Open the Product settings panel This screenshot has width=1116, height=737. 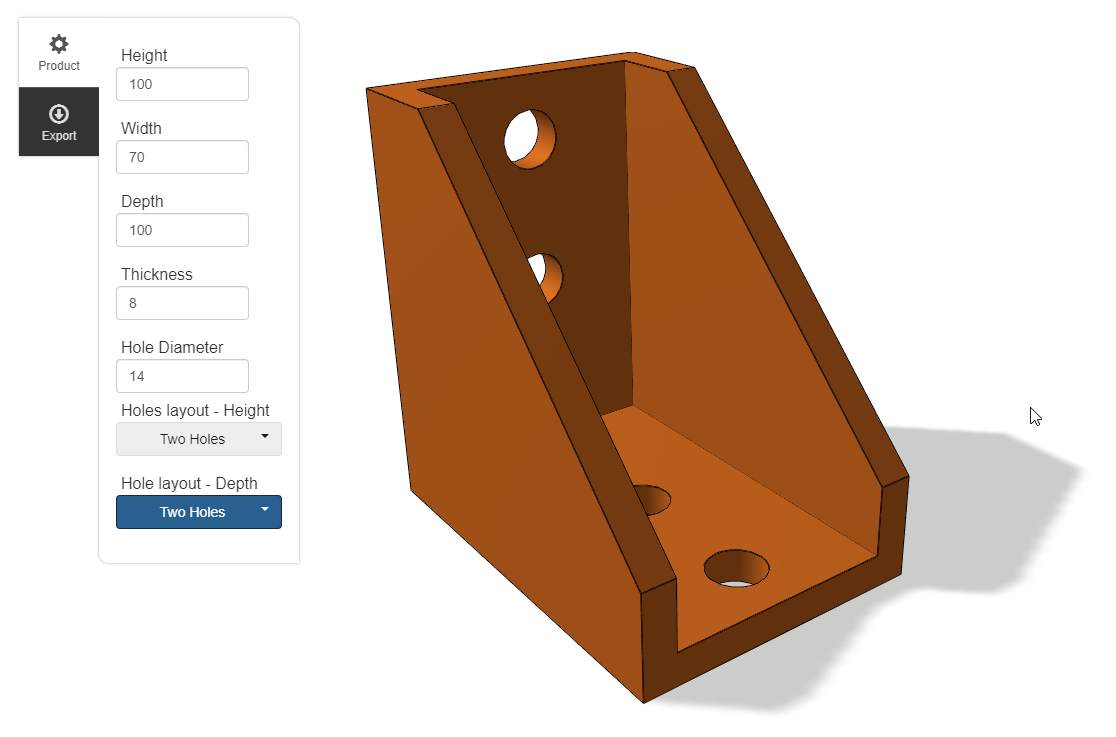(x=58, y=50)
